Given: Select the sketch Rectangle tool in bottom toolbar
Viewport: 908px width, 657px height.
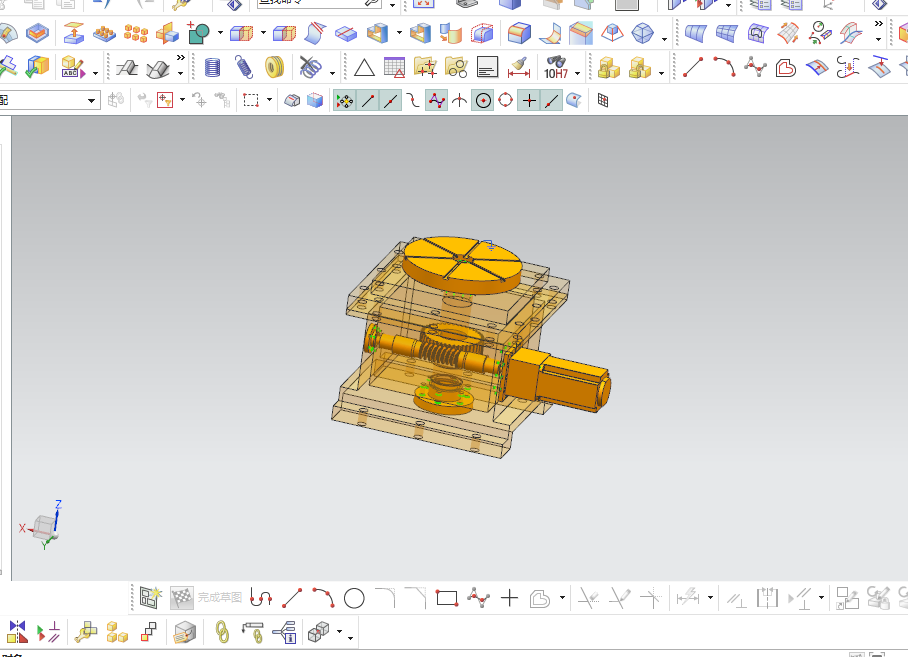Looking at the screenshot, I should coord(446,598).
